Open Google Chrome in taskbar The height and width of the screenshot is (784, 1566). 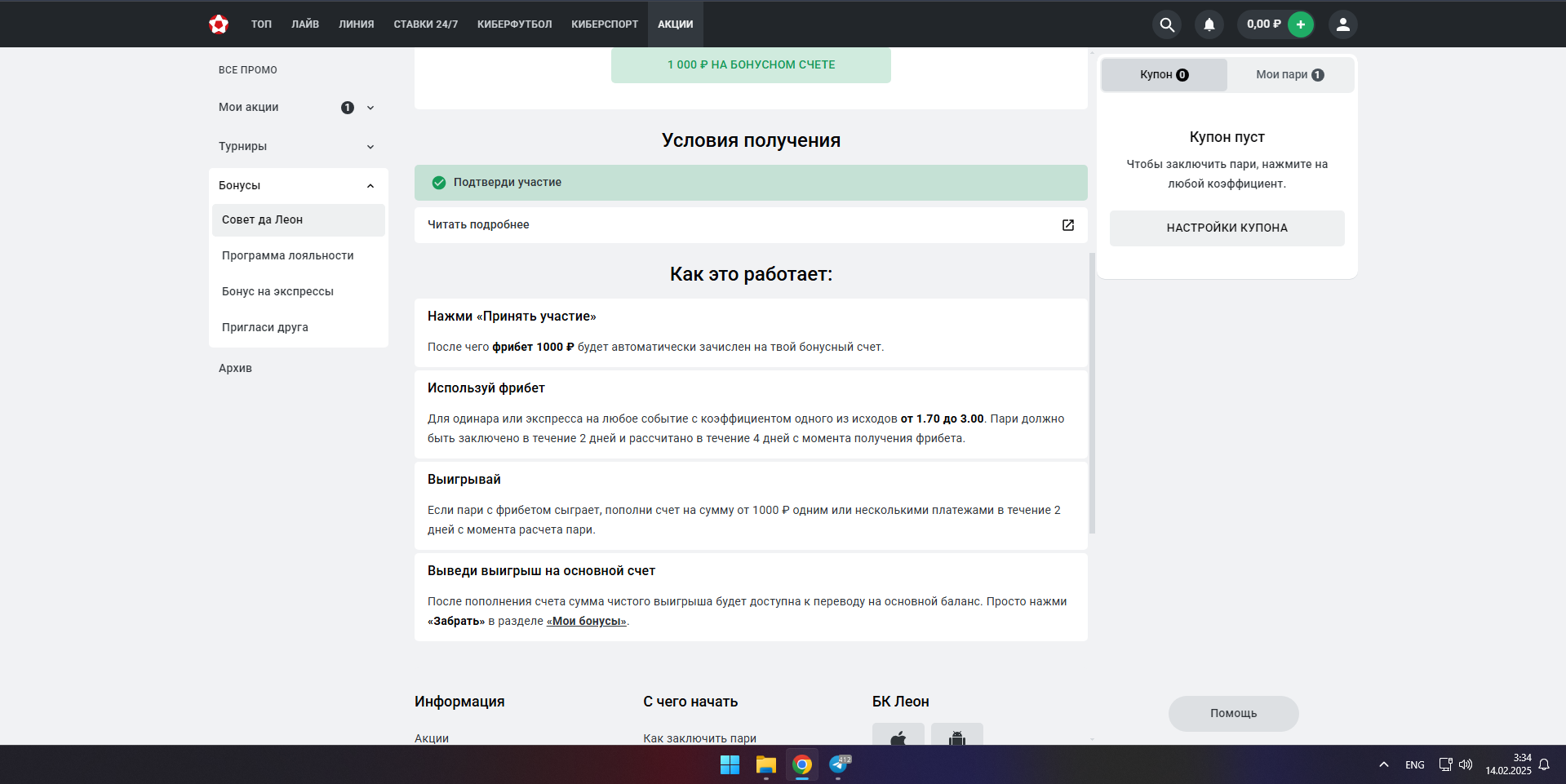pyautogui.click(x=802, y=764)
